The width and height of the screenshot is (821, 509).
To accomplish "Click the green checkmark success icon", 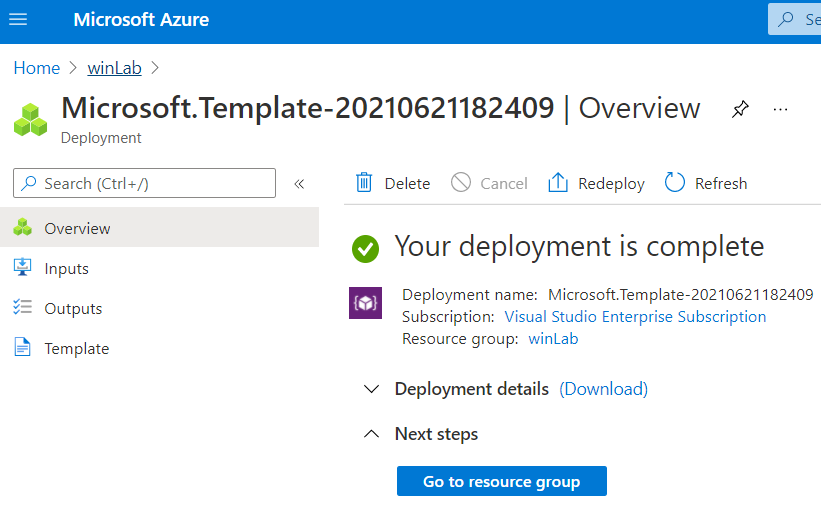I will [x=365, y=249].
